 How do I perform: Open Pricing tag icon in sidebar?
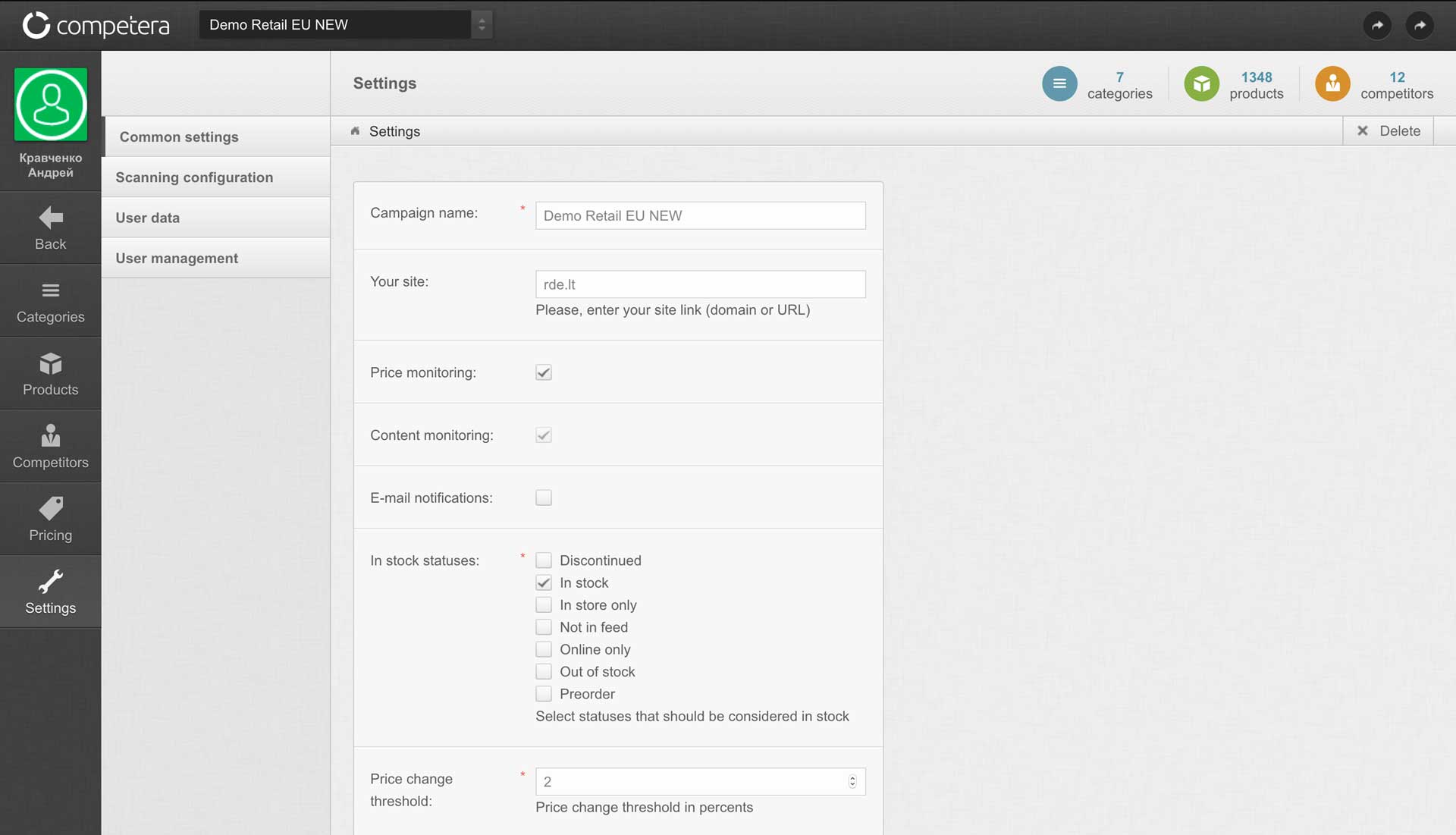50,509
